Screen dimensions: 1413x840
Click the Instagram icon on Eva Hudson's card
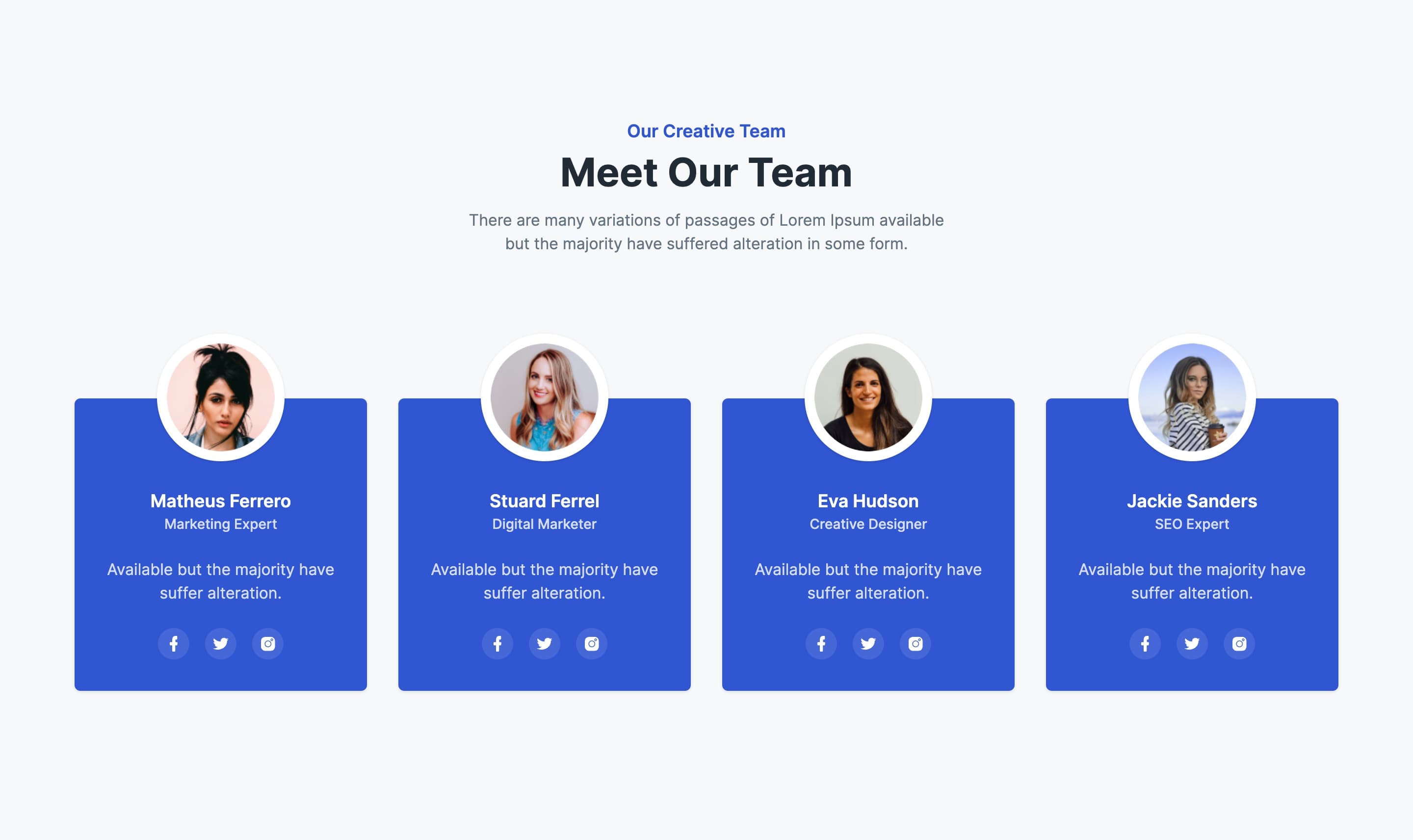click(x=914, y=643)
